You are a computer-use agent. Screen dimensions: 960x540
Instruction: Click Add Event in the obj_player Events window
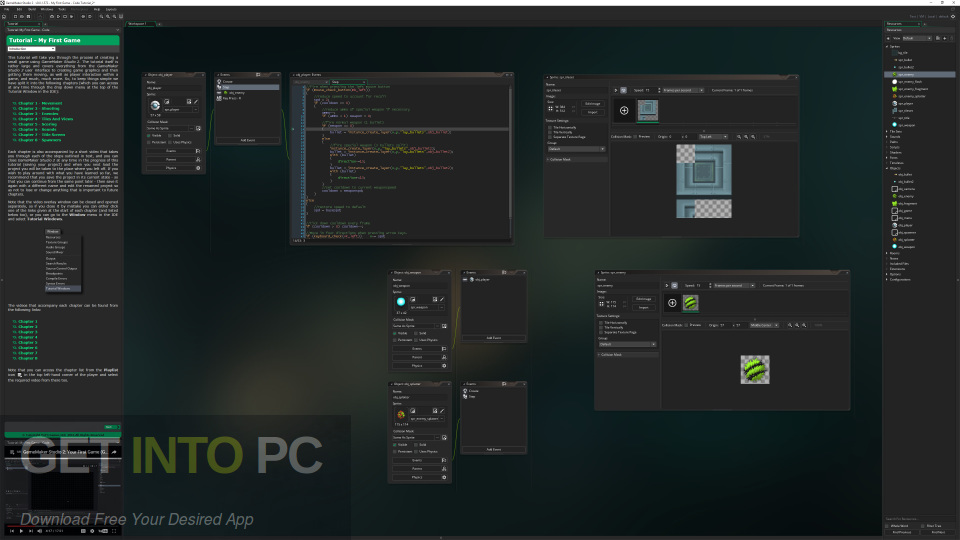coord(247,140)
